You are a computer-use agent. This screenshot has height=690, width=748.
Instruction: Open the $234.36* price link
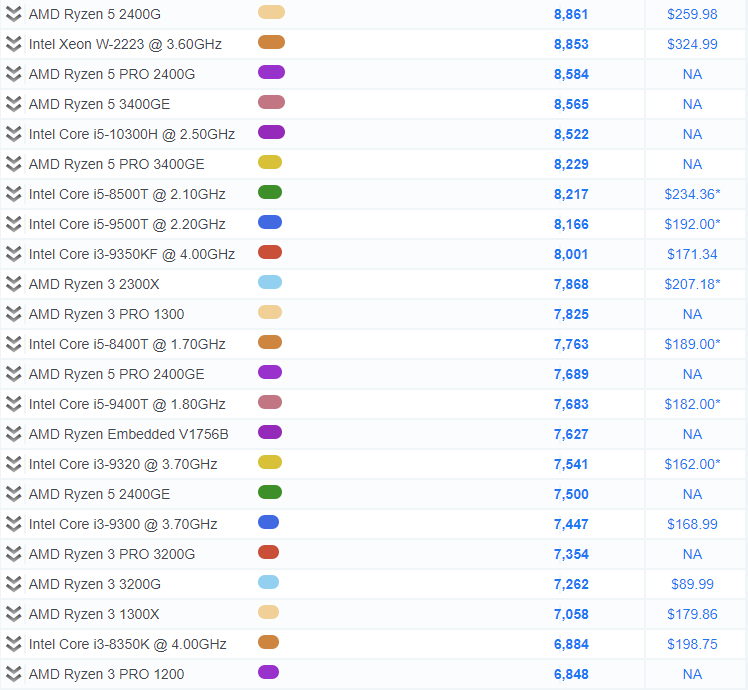(x=692, y=194)
